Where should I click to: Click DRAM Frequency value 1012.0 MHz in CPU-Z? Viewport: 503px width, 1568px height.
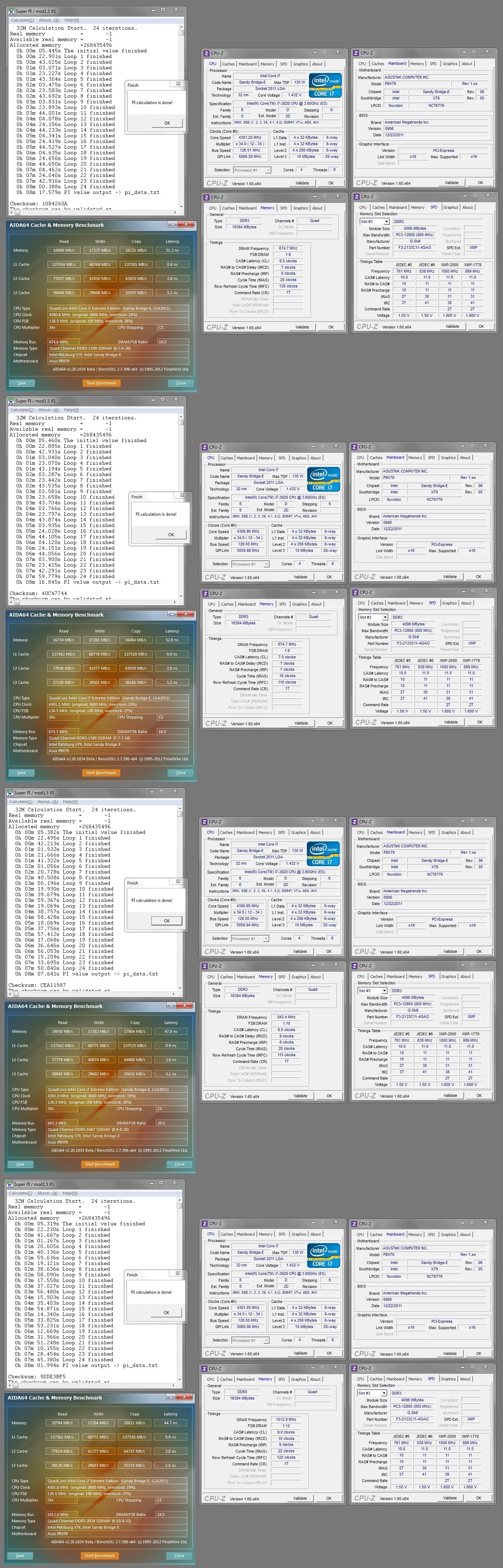coord(286,1419)
